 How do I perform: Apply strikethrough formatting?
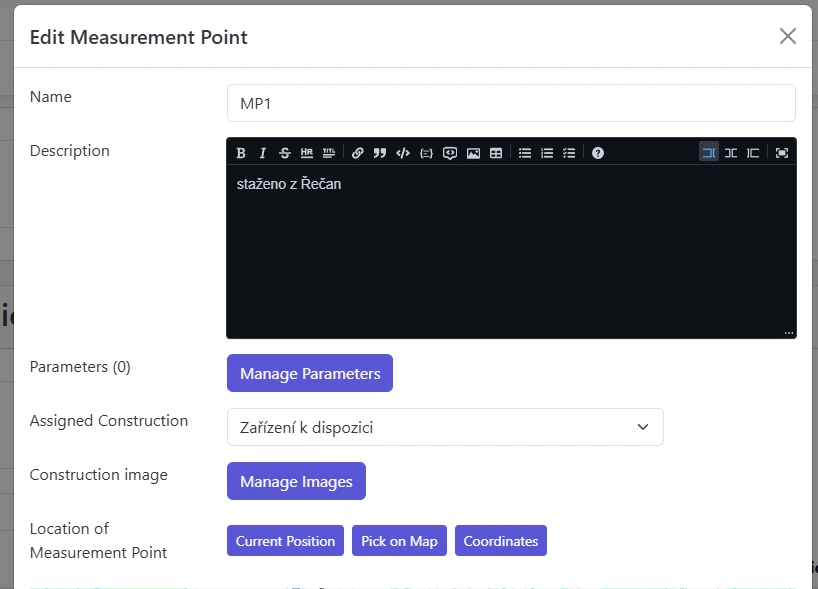284,152
